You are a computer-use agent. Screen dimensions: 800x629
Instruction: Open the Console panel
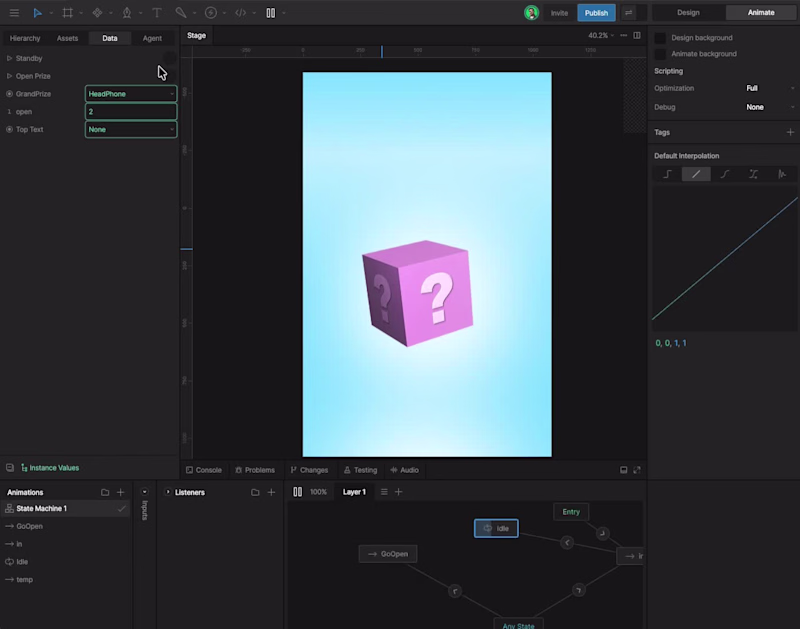[204, 469]
